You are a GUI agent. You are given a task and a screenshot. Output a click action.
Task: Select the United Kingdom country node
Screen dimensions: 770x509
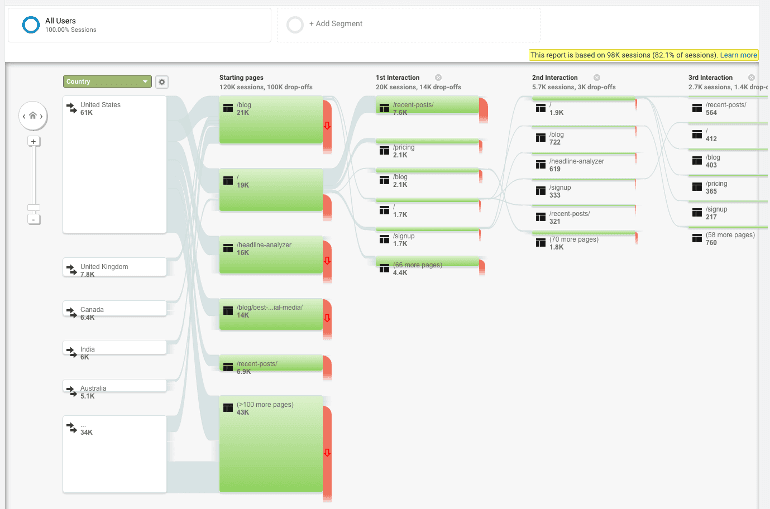point(114,269)
